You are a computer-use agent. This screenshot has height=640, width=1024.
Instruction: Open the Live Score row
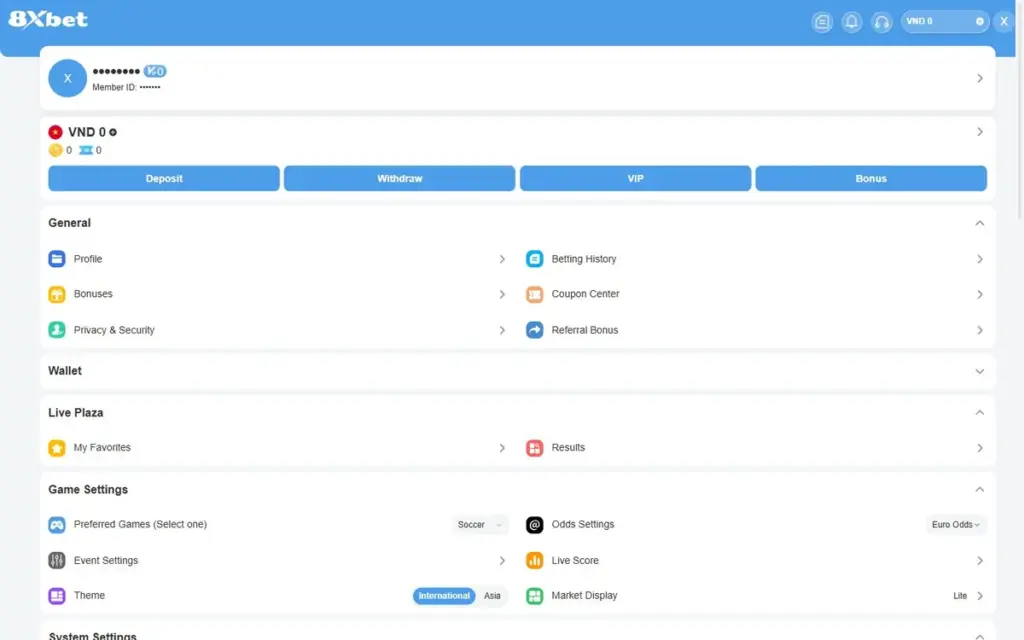756,560
